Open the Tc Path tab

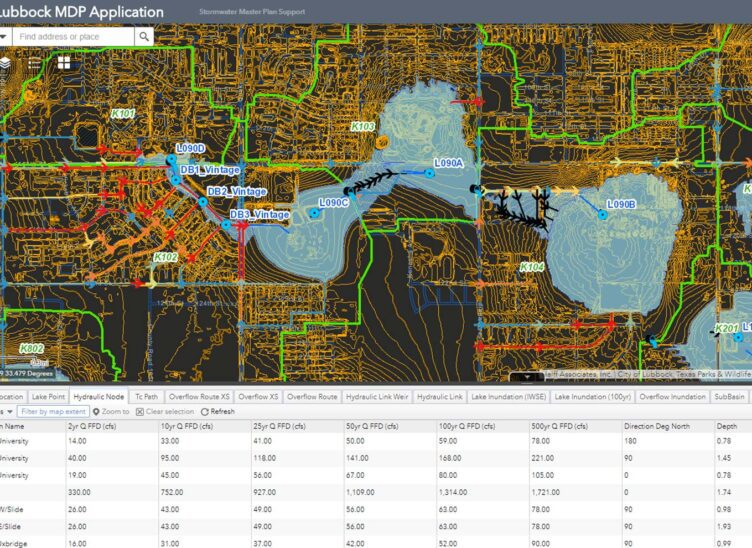coord(145,397)
